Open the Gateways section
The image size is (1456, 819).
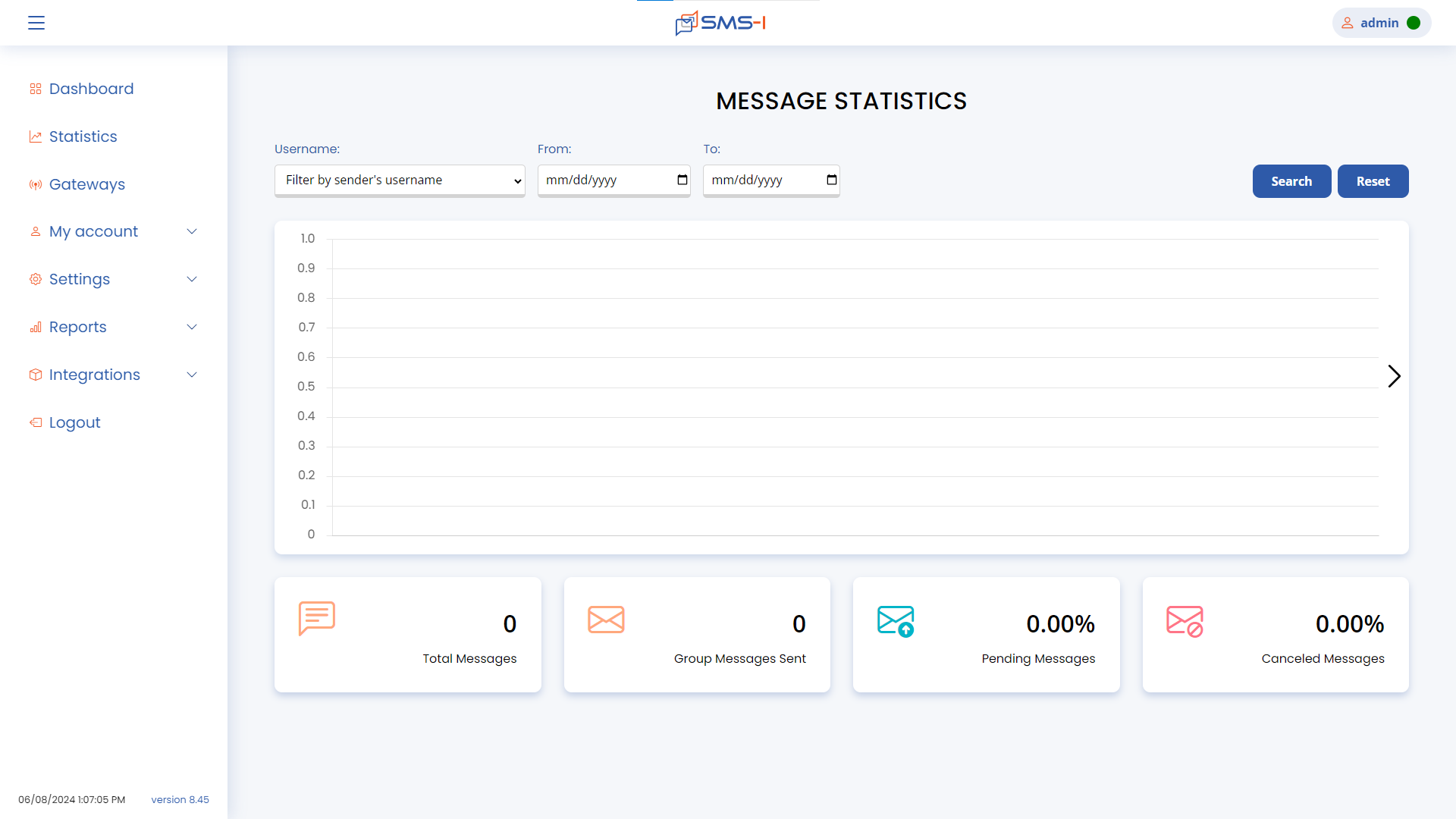pos(87,184)
